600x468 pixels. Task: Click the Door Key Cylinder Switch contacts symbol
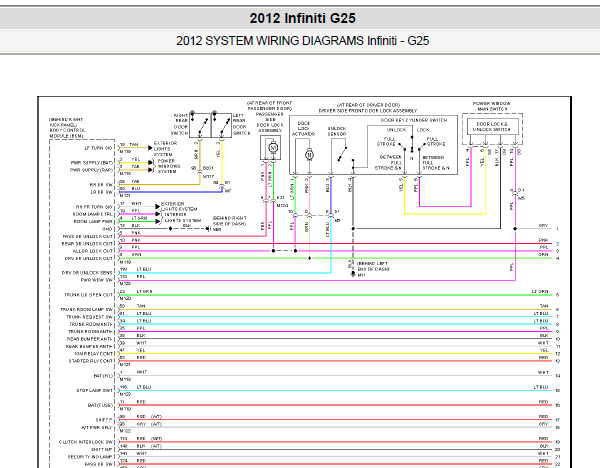[x=412, y=146]
